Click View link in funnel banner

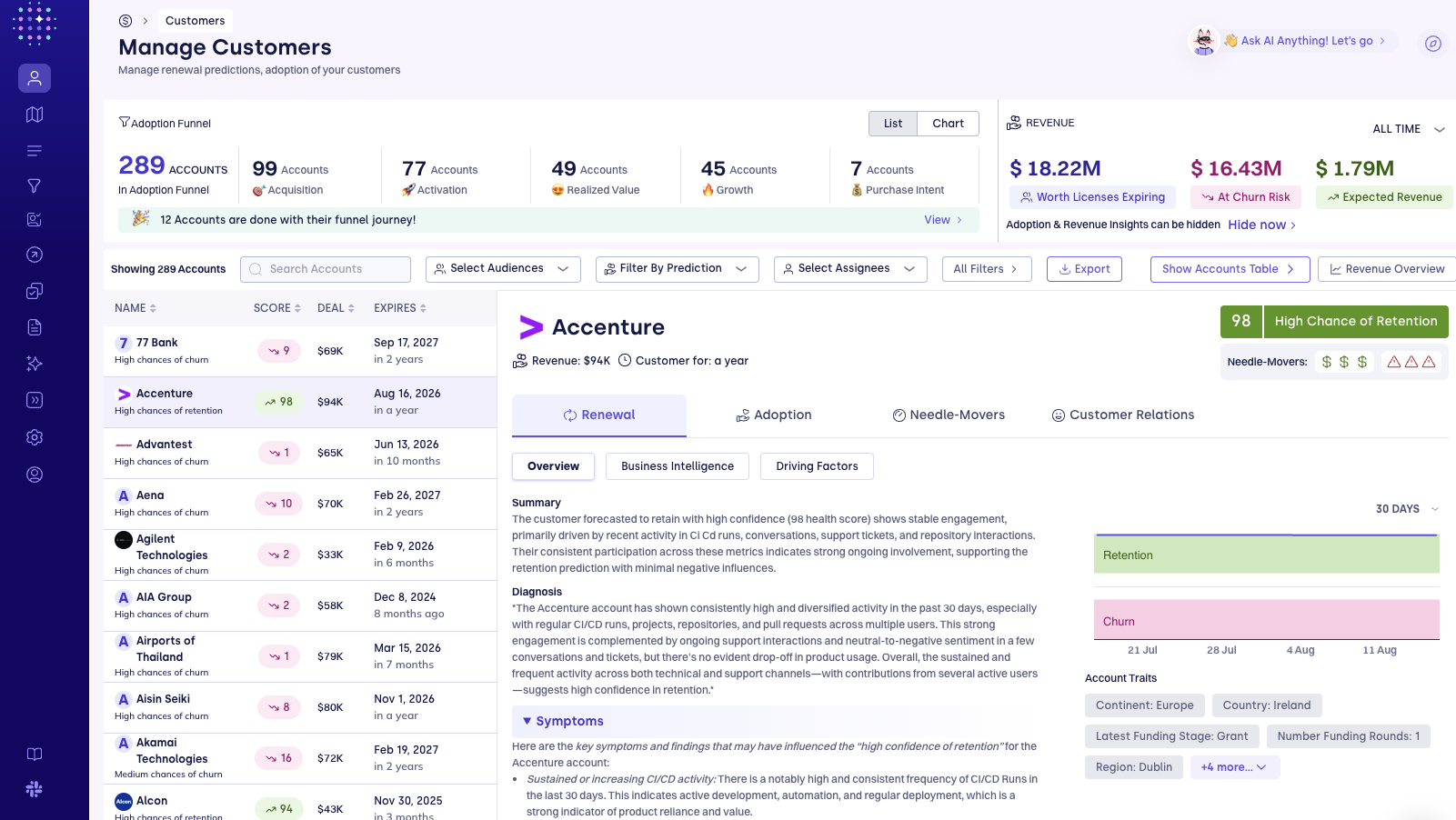[943, 220]
